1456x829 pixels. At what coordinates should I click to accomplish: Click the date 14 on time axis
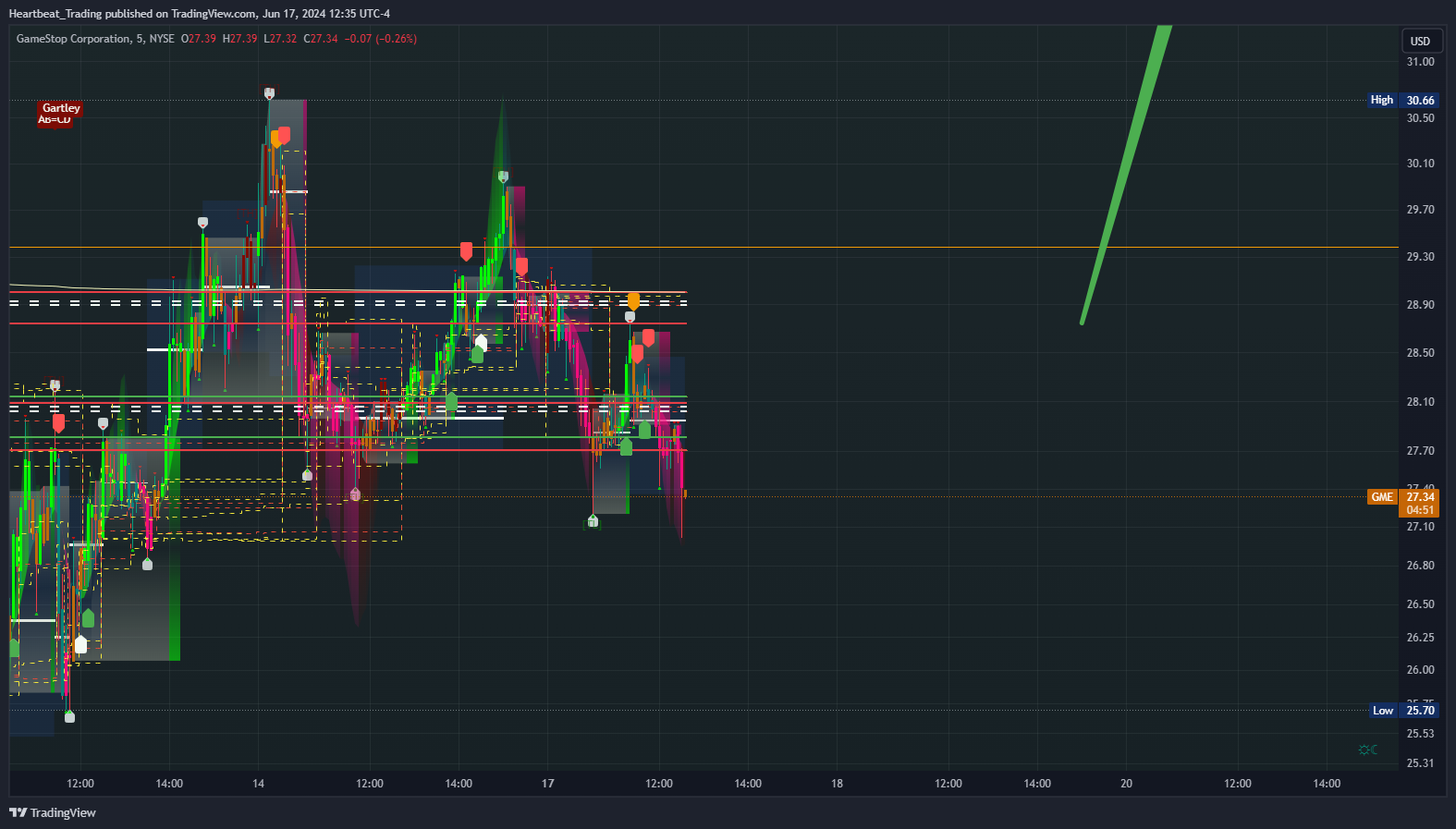click(259, 784)
